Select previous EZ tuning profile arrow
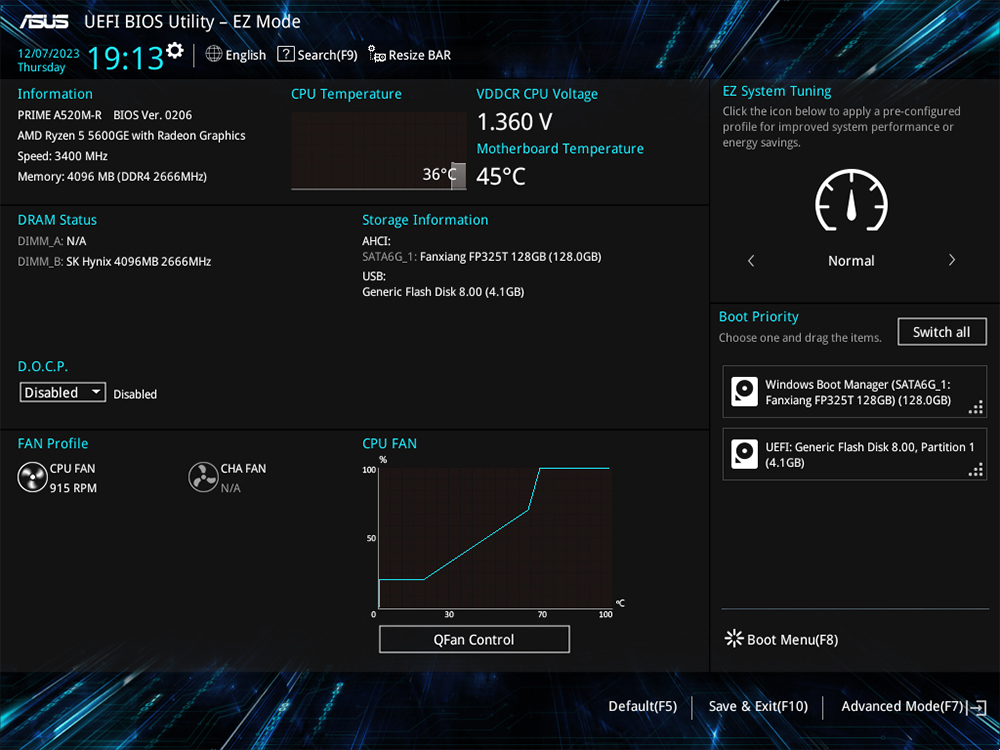This screenshot has height=750, width=1000. [x=751, y=260]
